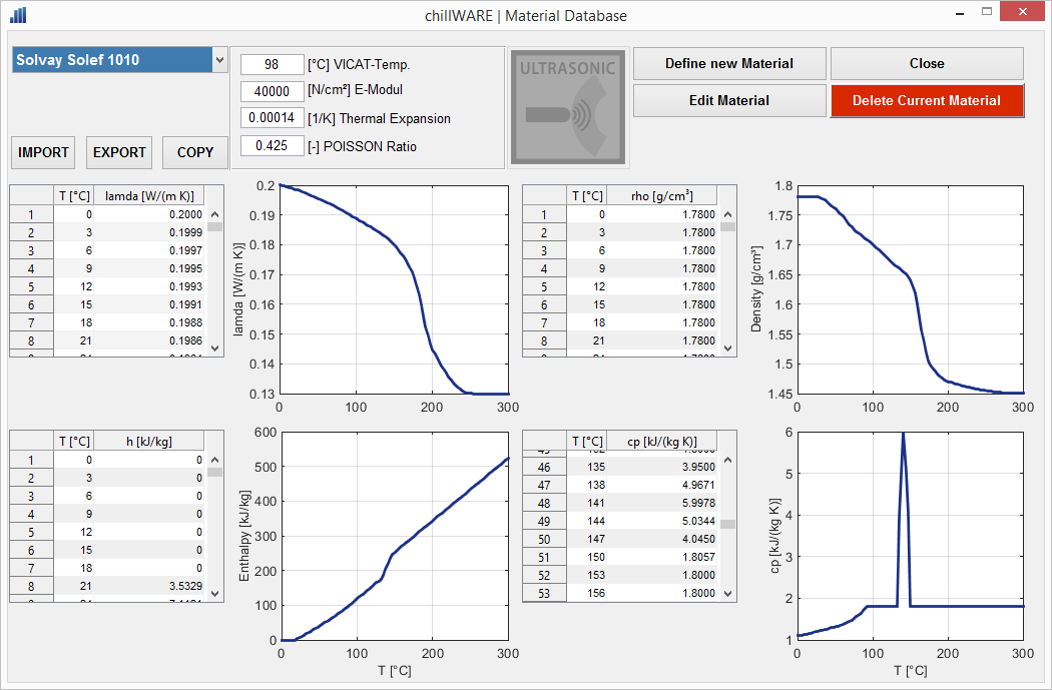Click the Close button beside Define new Material
Viewport: 1052px width, 690px height.
926,63
